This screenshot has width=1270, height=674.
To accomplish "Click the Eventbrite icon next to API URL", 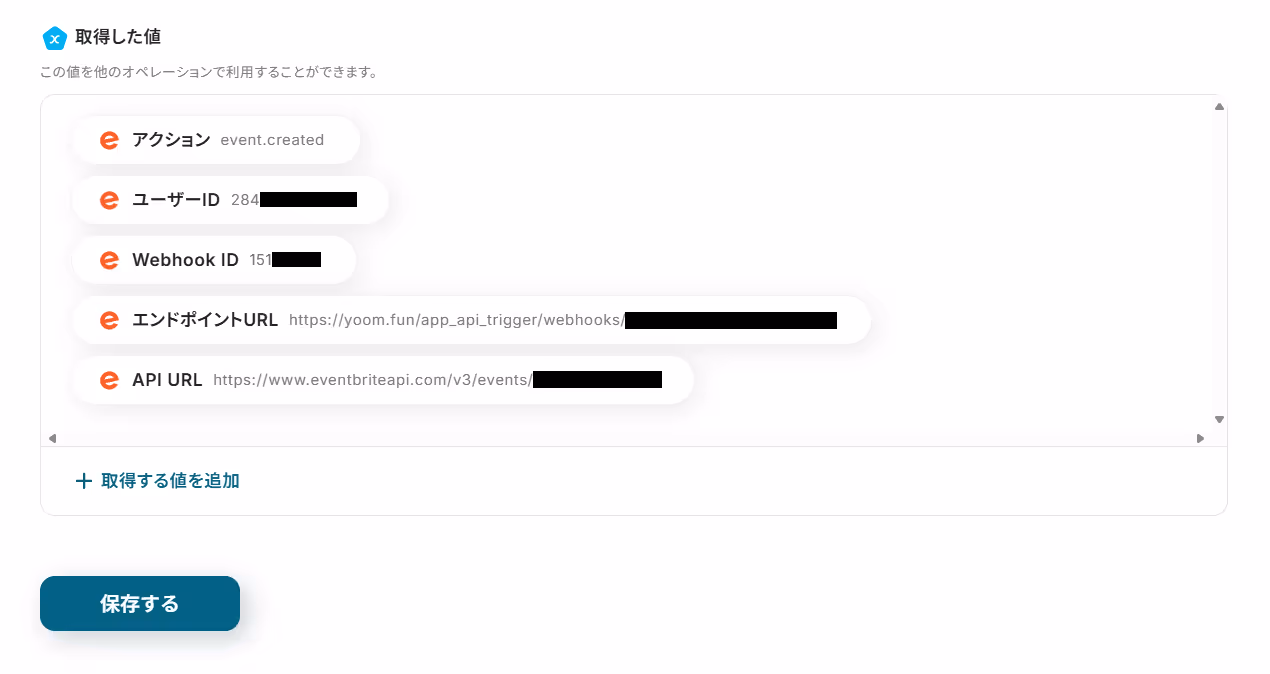I will pos(109,380).
